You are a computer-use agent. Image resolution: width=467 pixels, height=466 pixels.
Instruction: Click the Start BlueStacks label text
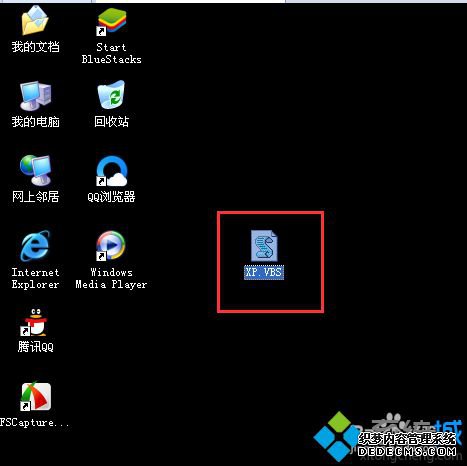tap(111, 53)
